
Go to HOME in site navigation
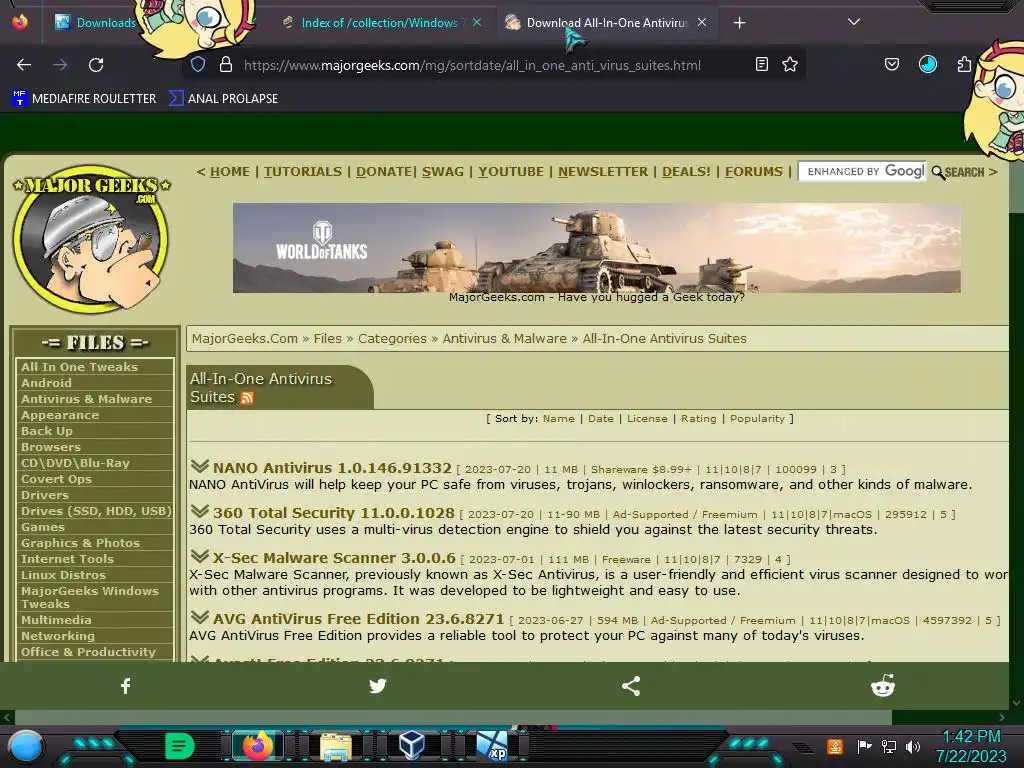click(229, 172)
